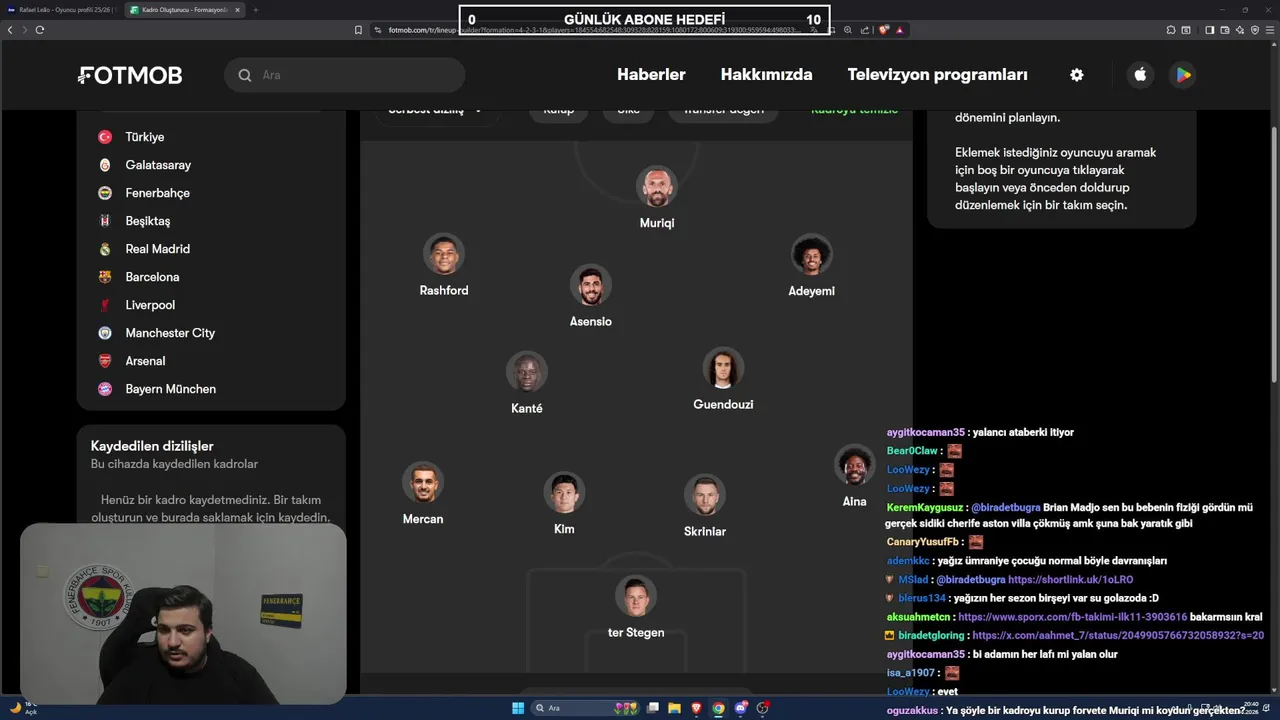The image size is (1280, 720).
Task: Click the search magnifier icon in FotMob
Action: coord(245,75)
